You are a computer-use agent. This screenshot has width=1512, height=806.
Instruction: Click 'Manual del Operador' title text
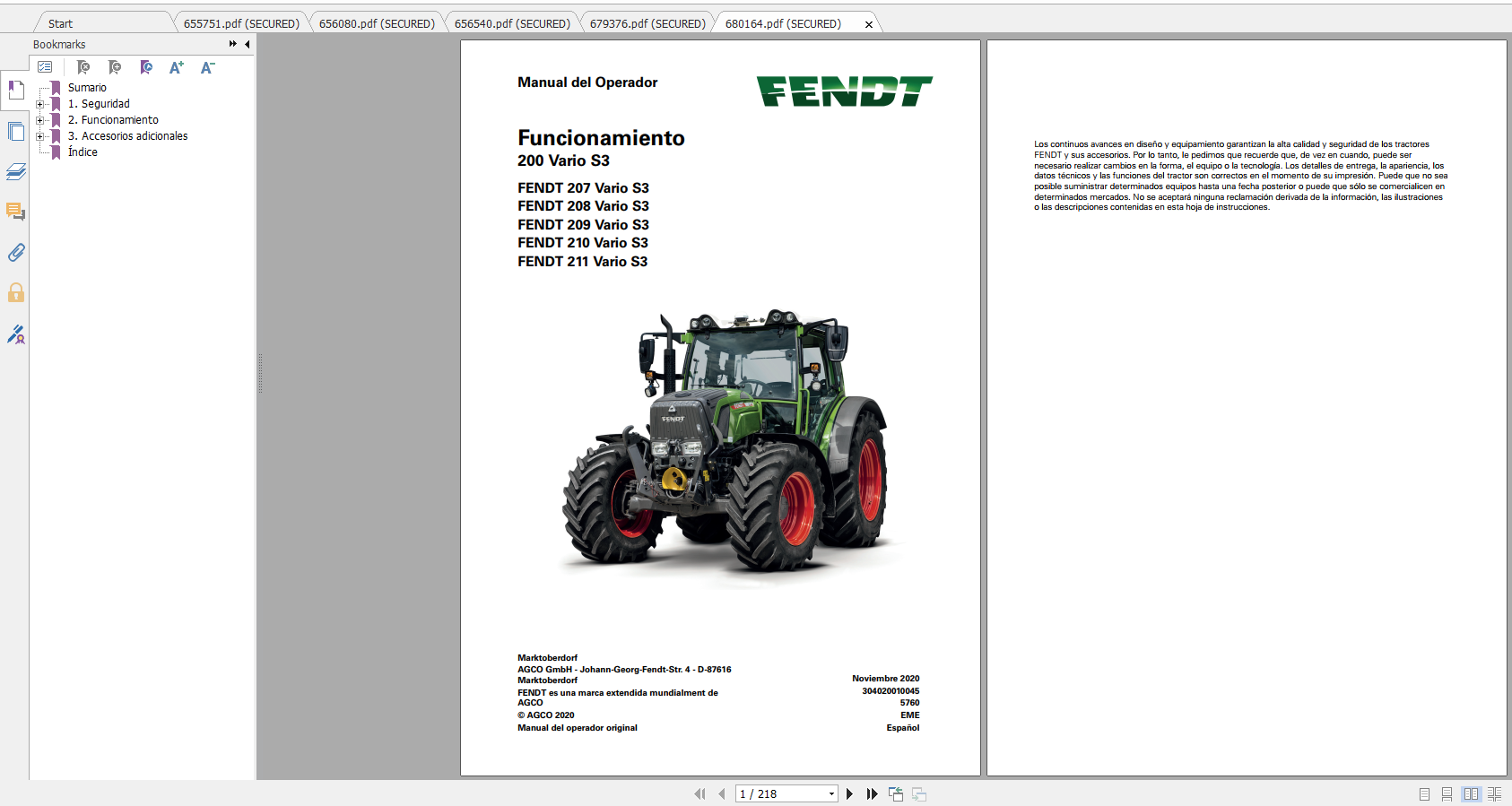tap(587, 82)
